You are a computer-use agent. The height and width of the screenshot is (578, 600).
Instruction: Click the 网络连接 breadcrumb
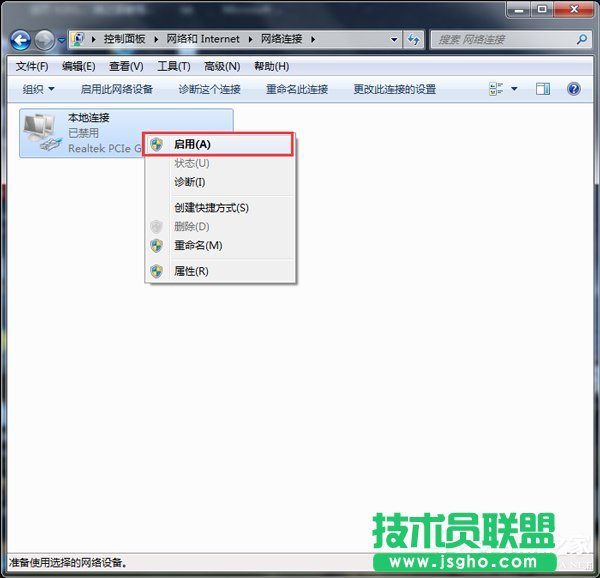[x=282, y=39]
